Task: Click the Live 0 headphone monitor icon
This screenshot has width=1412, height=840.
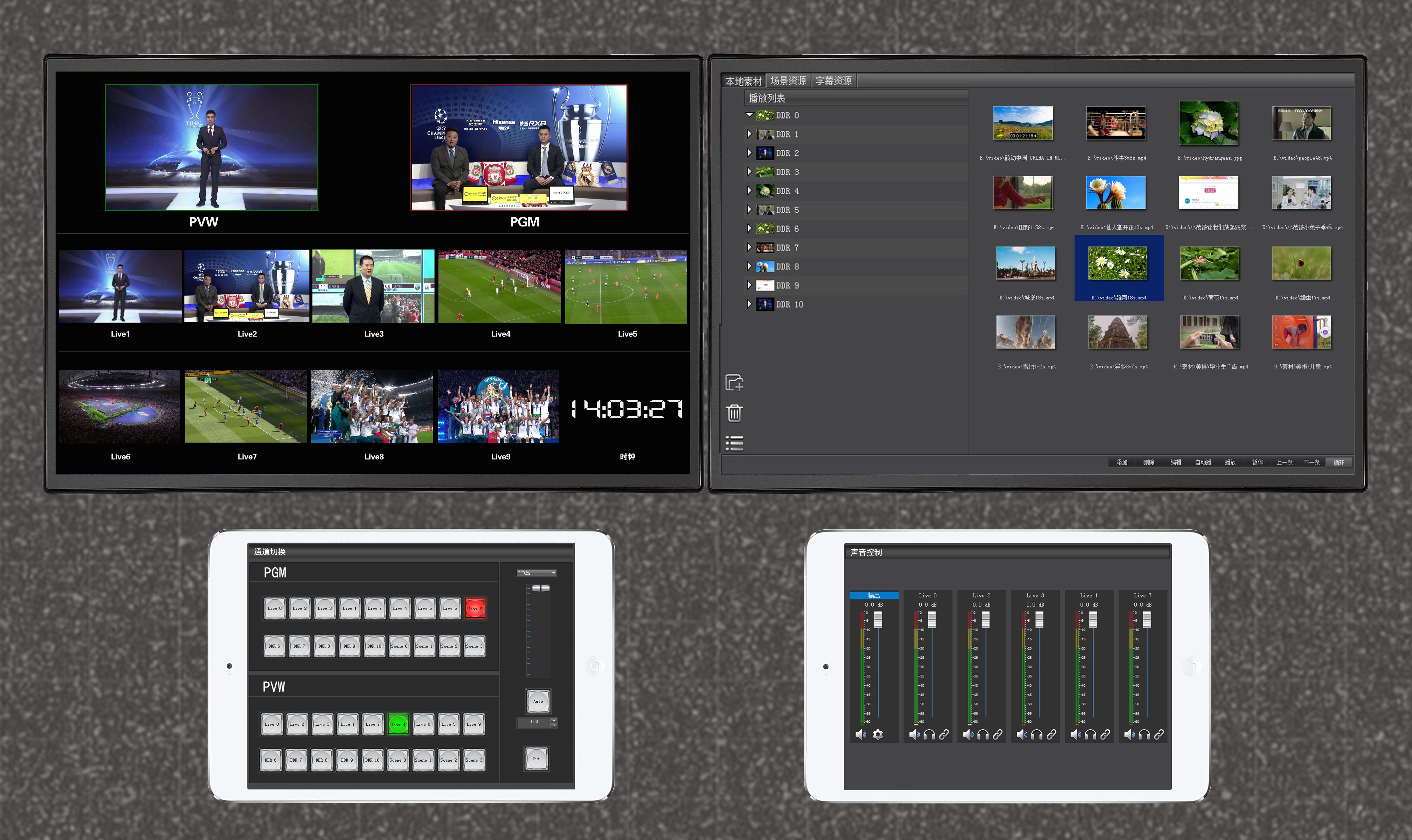Action: point(929,734)
